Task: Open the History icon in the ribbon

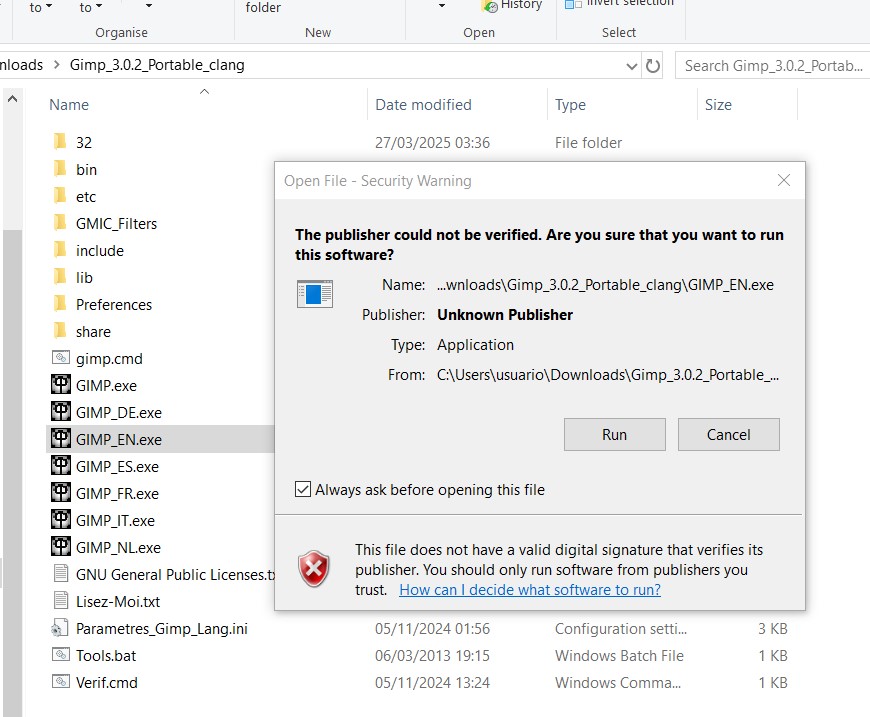Action: pyautogui.click(x=490, y=6)
